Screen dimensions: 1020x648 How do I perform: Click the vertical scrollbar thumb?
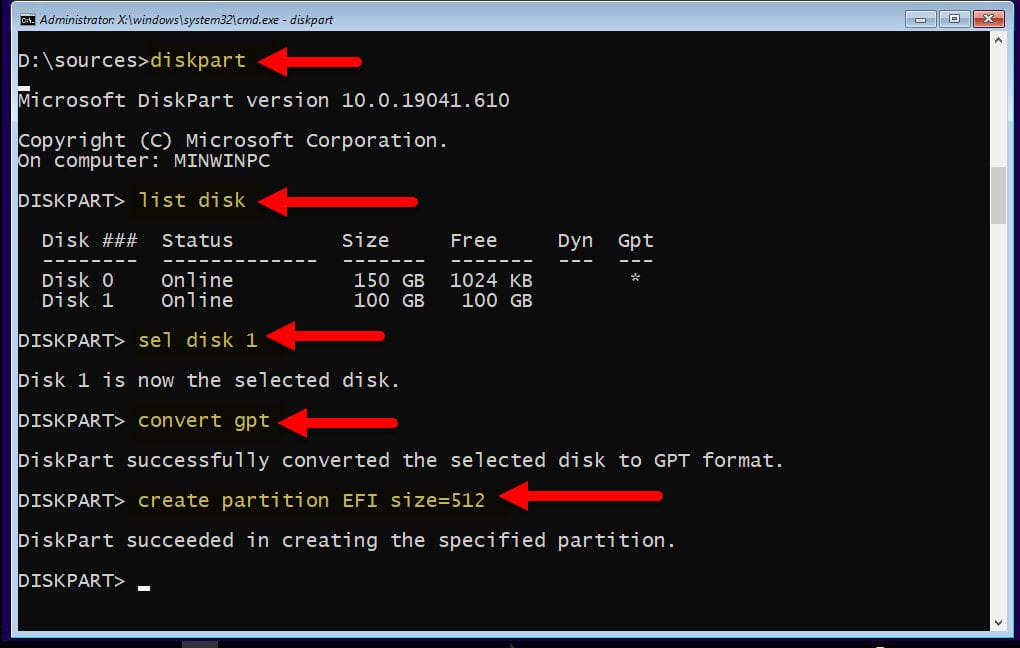[999, 195]
